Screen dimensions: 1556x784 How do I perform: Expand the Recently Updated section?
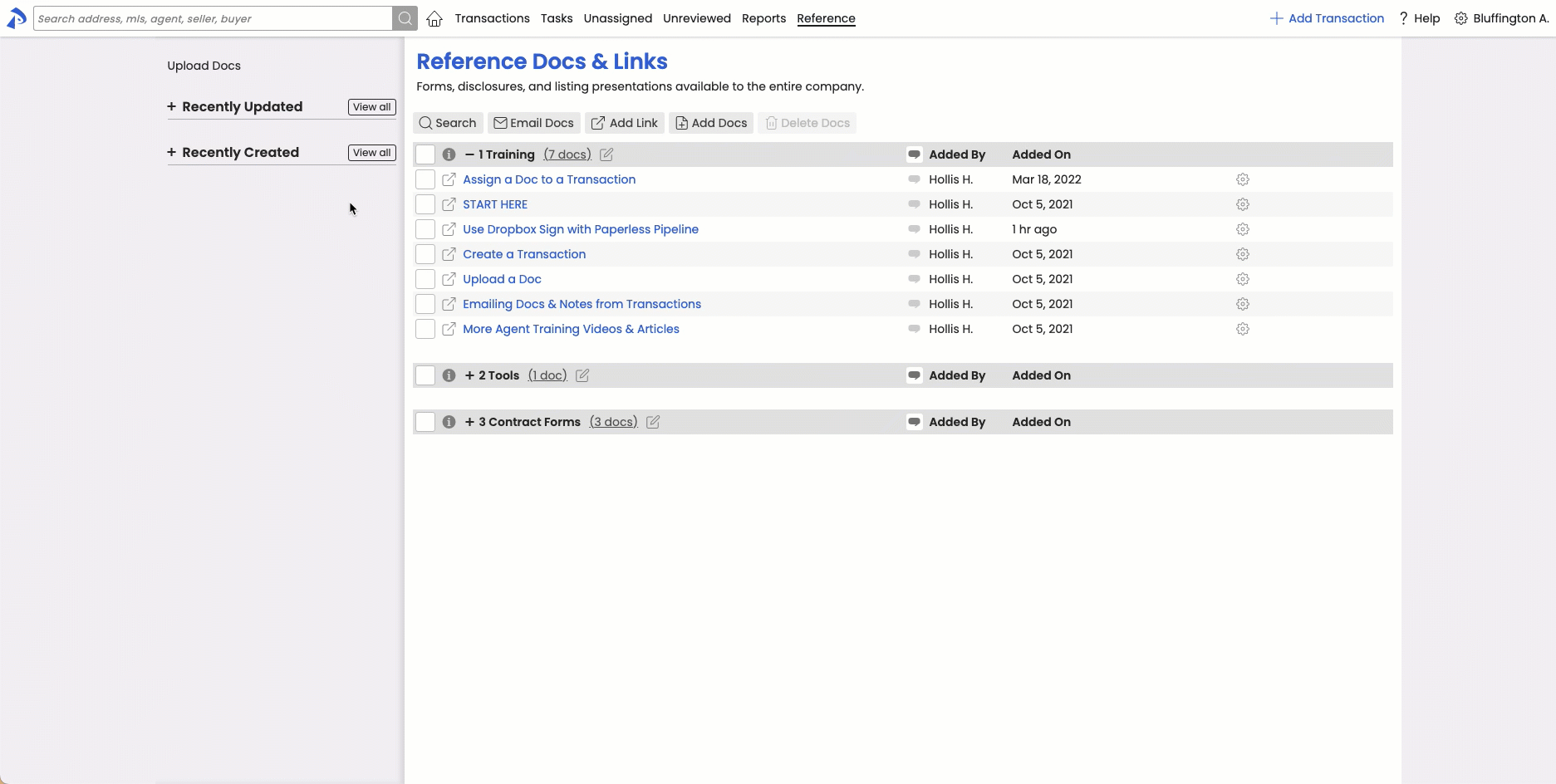[172, 106]
